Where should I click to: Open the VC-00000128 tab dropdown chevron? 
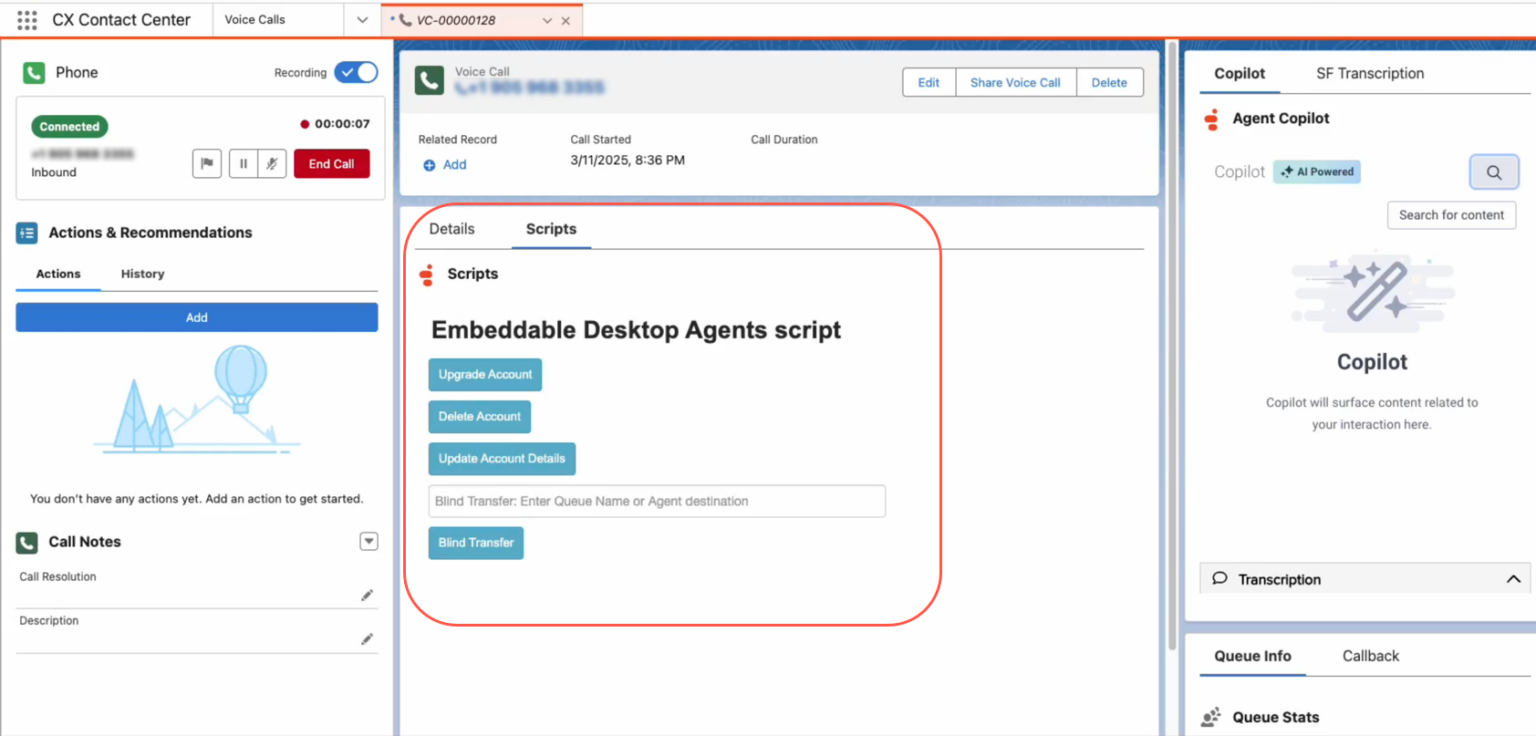[x=546, y=19]
